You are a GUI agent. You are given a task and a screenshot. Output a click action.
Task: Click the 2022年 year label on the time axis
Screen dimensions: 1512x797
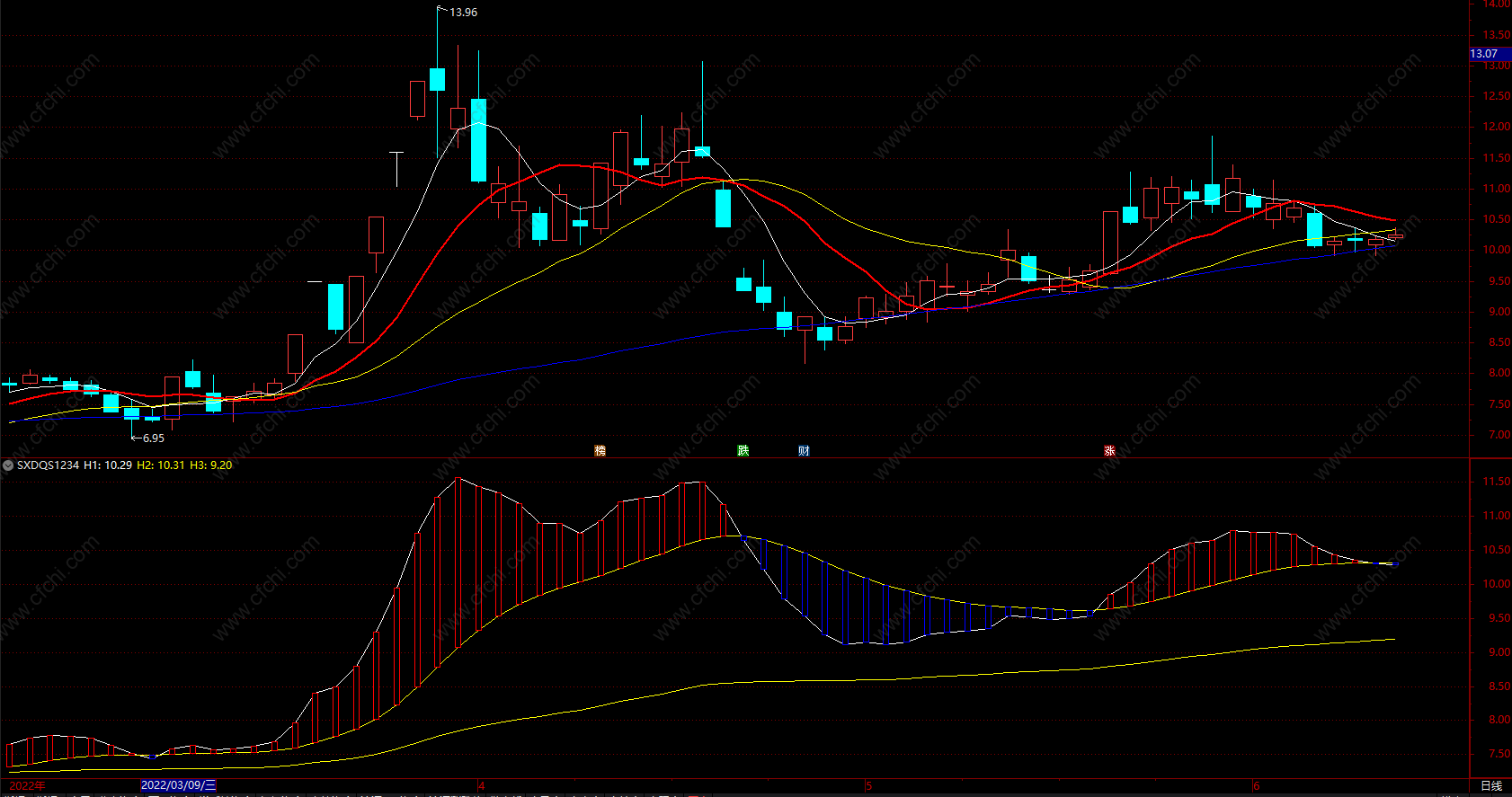[x=27, y=786]
